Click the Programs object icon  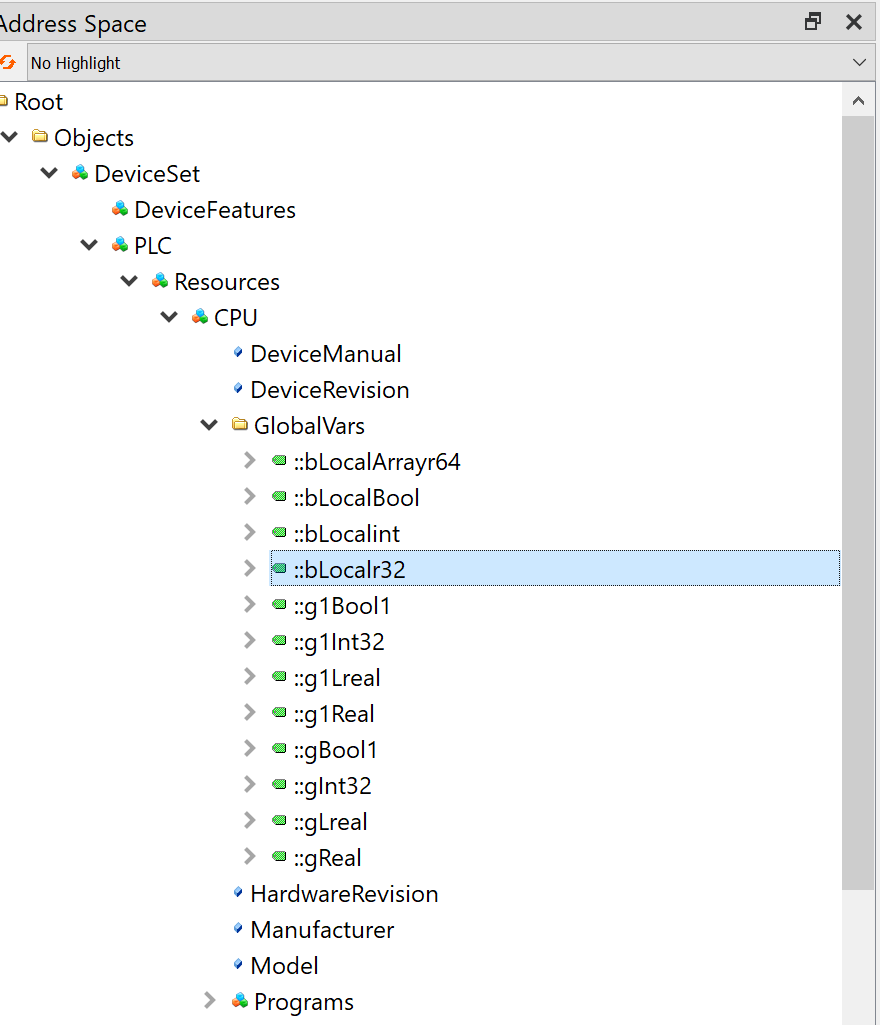point(239,1000)
